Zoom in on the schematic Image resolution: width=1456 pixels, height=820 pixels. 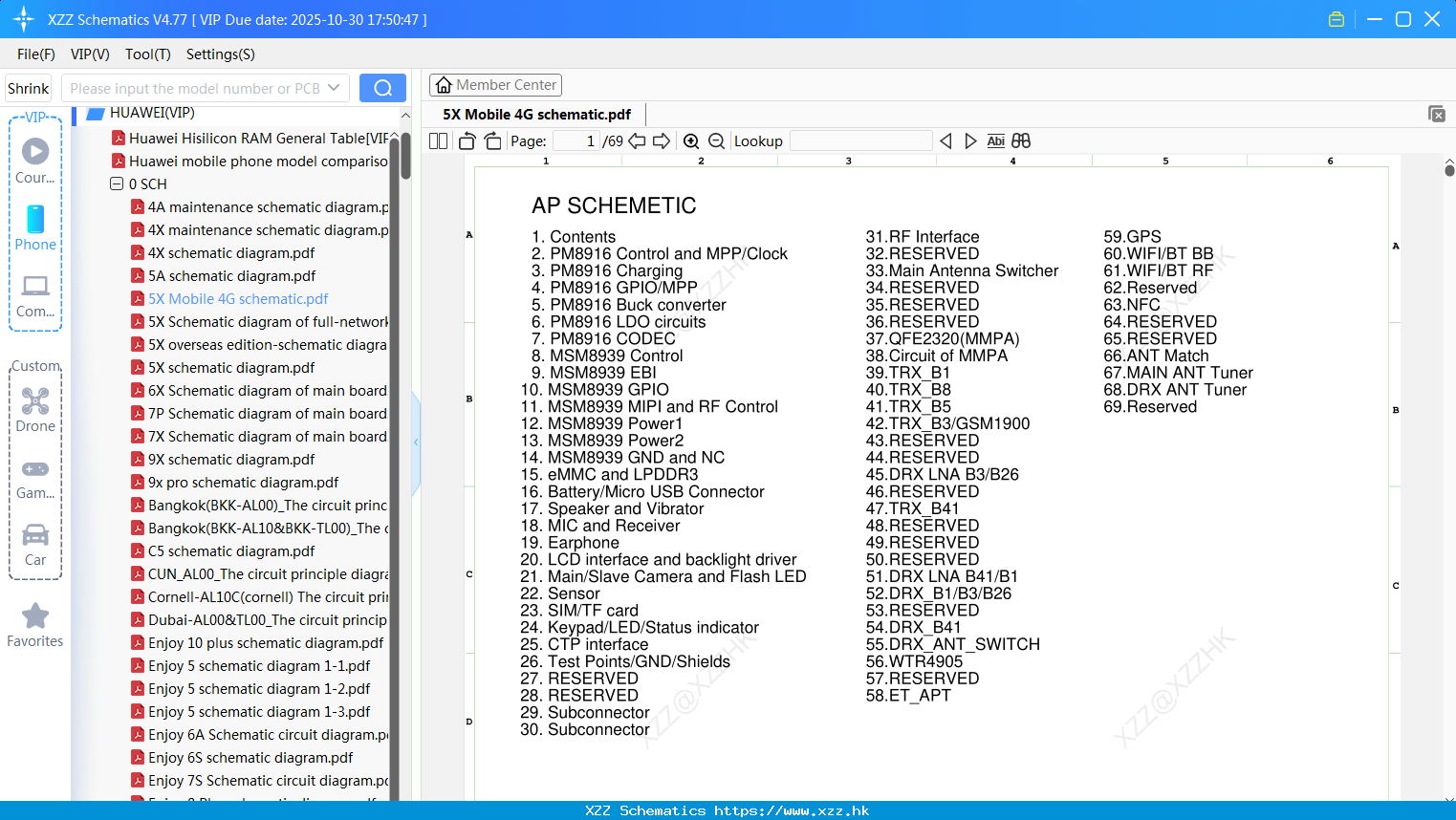(691, 141)
